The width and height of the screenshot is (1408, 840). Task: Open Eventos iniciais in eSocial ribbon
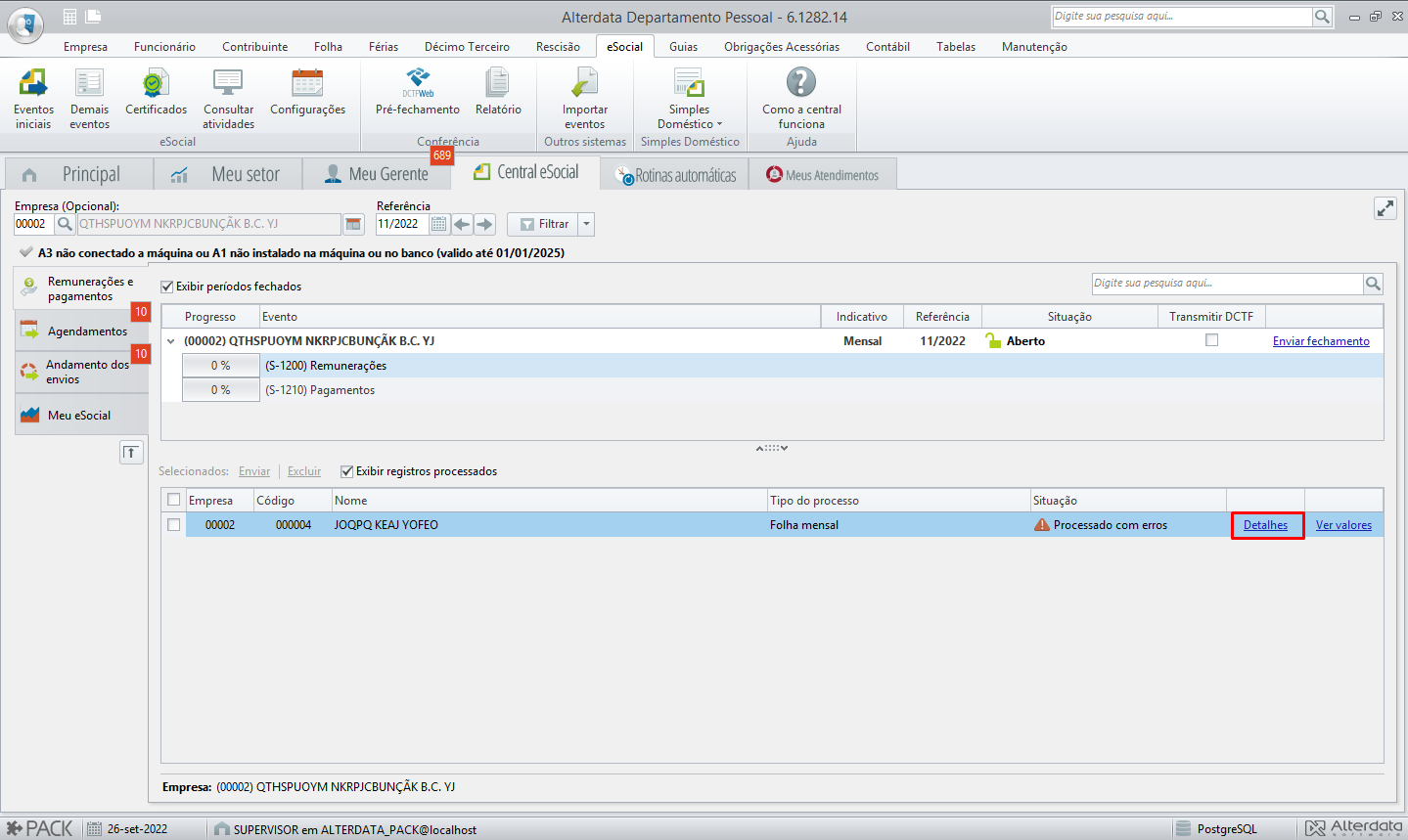click(x=33, y=99)
